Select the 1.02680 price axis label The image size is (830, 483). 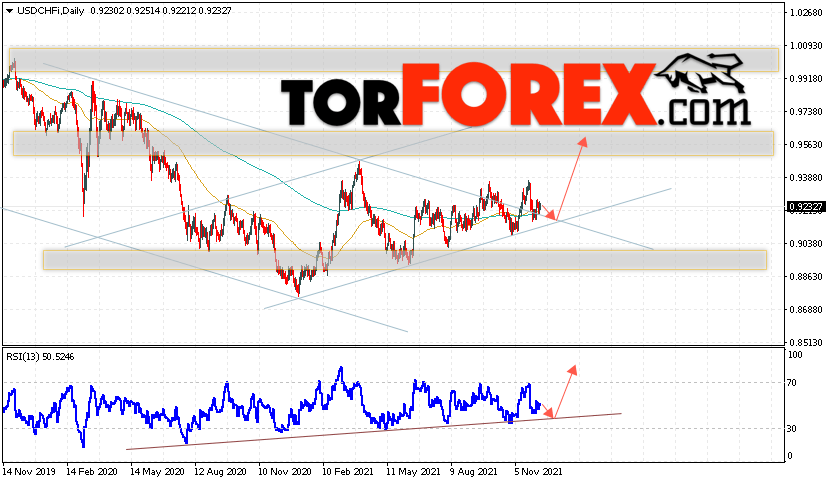pyautogui.click(x=806, y=13)
